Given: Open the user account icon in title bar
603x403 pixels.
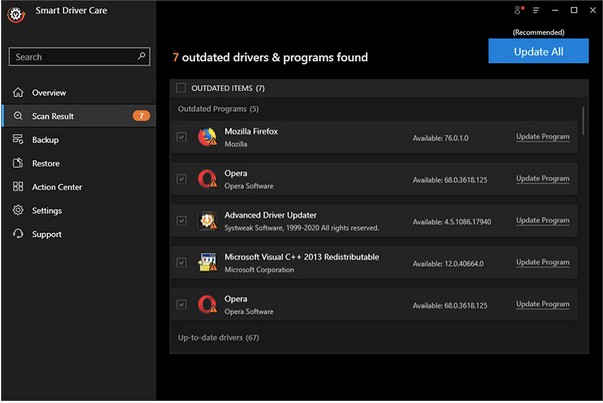Looking at the screenshot, I should click(x=519, y=10).
